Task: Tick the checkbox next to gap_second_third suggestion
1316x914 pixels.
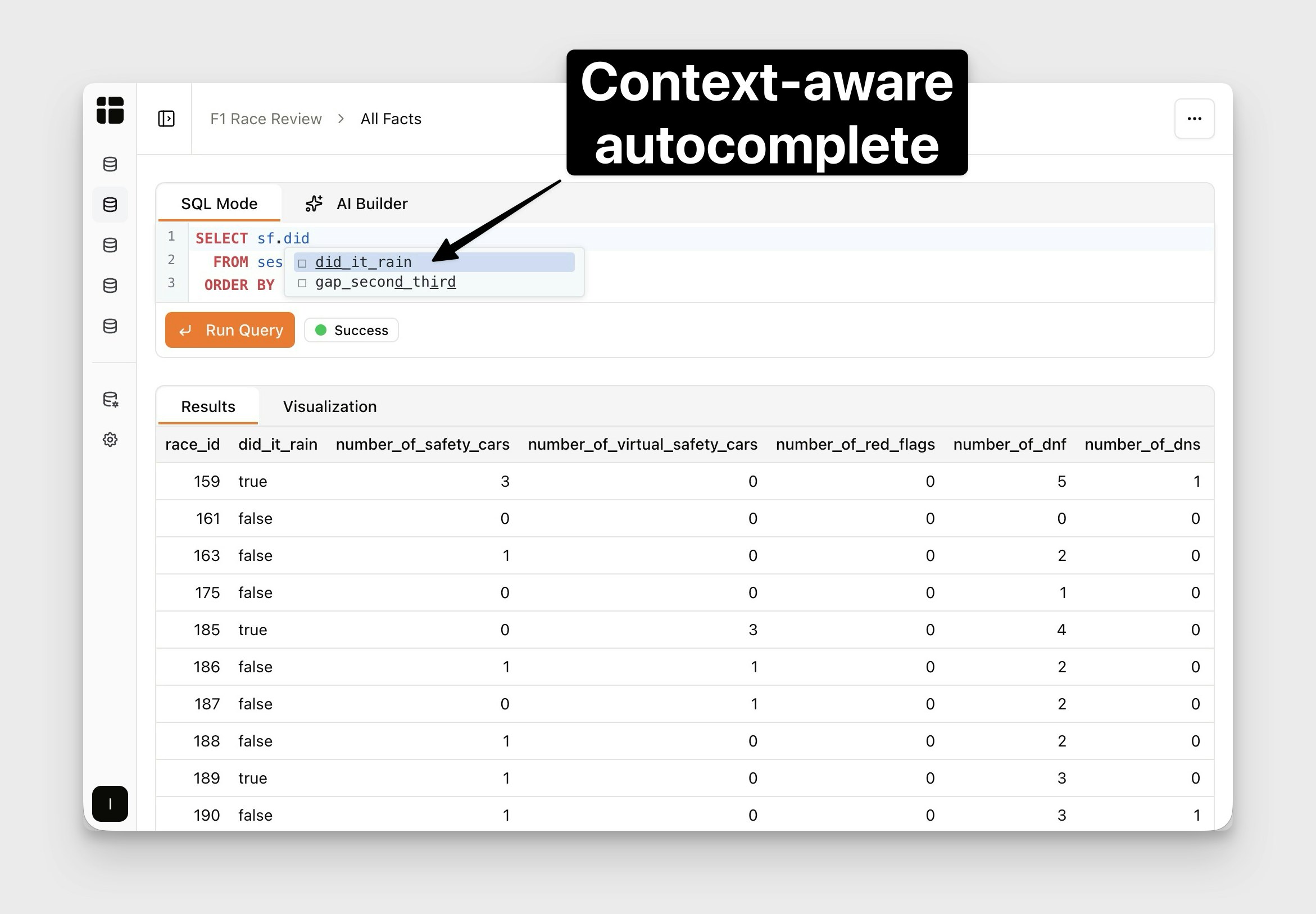Action: 302,282
